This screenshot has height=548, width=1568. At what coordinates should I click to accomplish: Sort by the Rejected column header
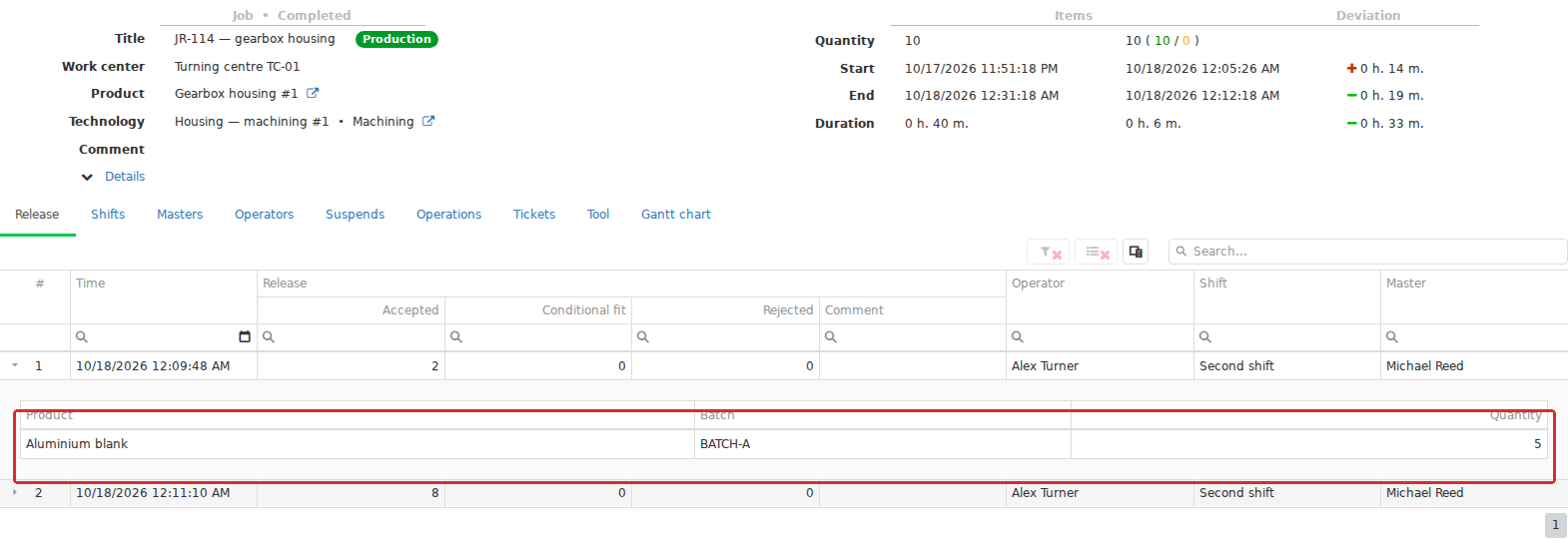pyautogui.click(x=725, y=310)
